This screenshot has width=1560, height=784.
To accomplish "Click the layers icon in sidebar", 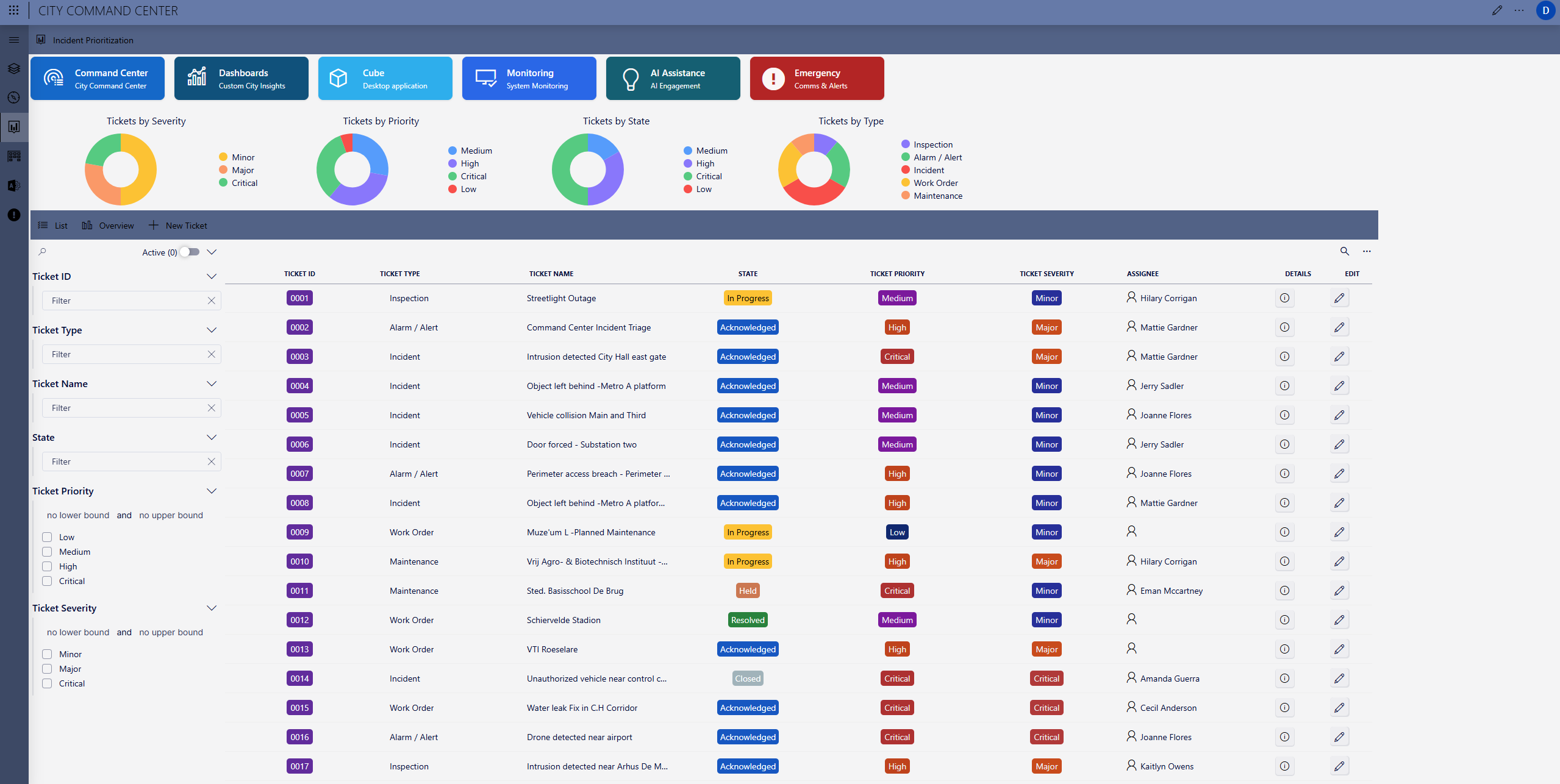I will tap(14, 68).
